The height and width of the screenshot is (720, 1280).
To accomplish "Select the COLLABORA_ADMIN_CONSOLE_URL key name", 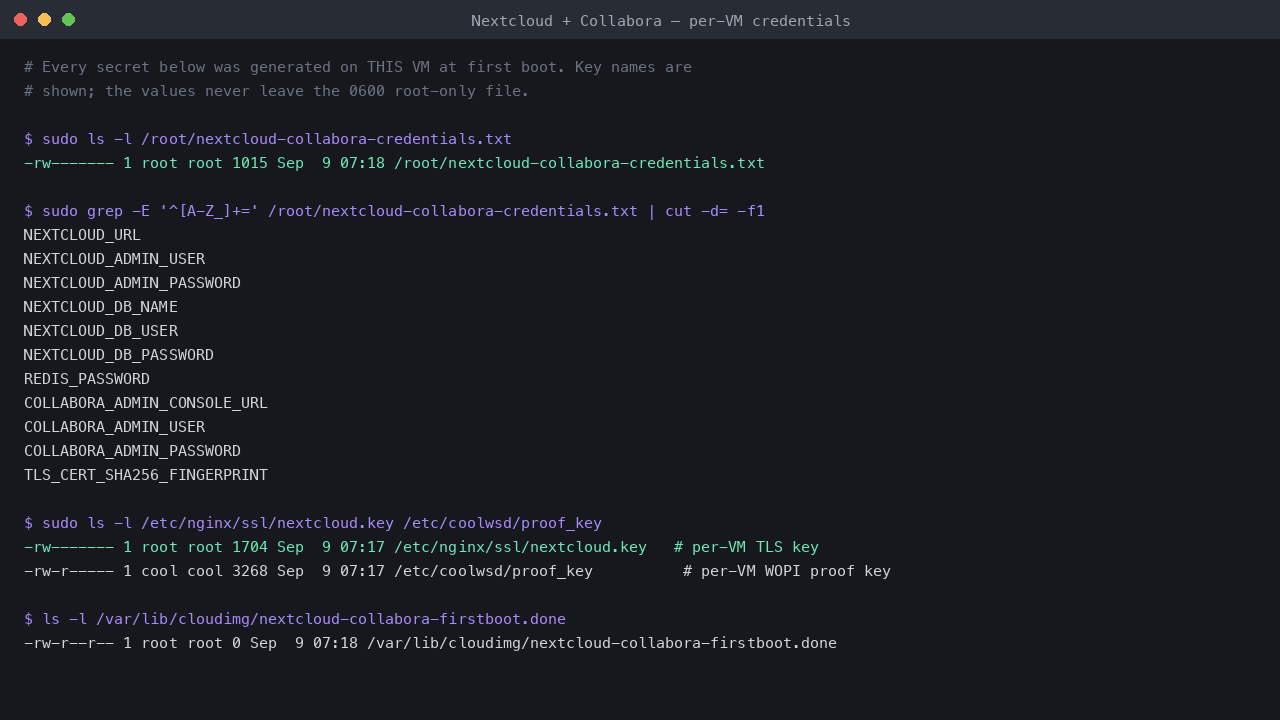I will point(146,403).
